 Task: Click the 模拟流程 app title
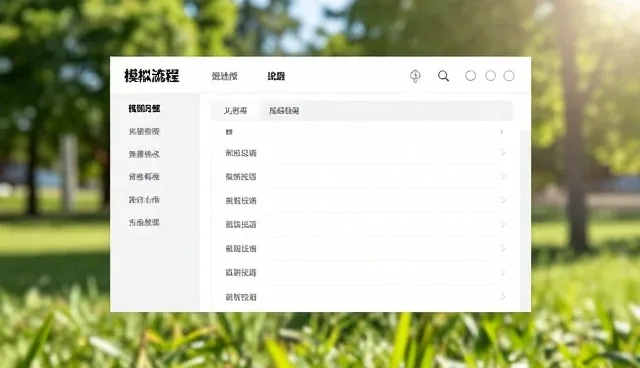tap(152, 76)
